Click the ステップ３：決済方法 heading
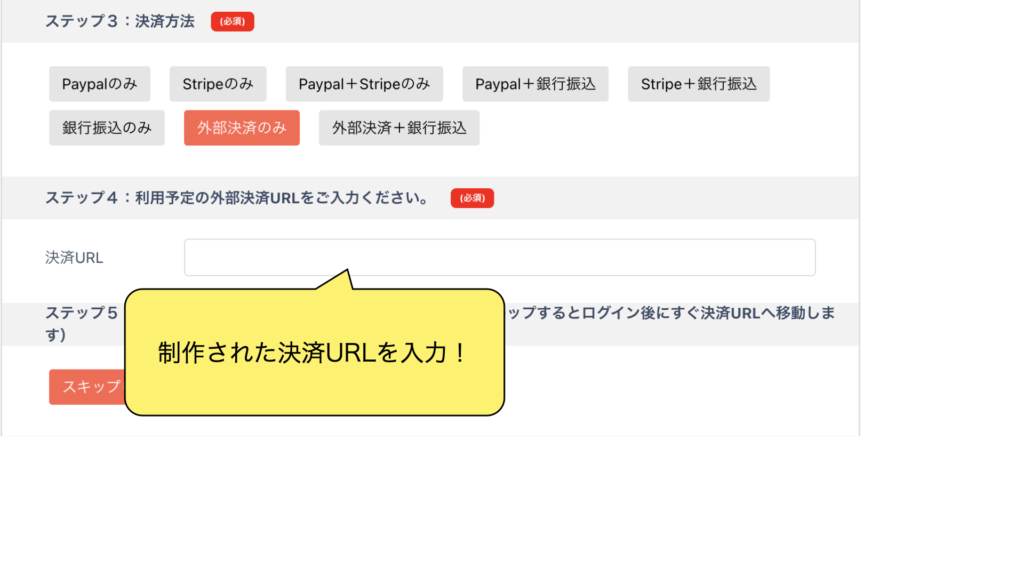The width and height of the screenshot is (1024, 576). click(x=120, y=21)
